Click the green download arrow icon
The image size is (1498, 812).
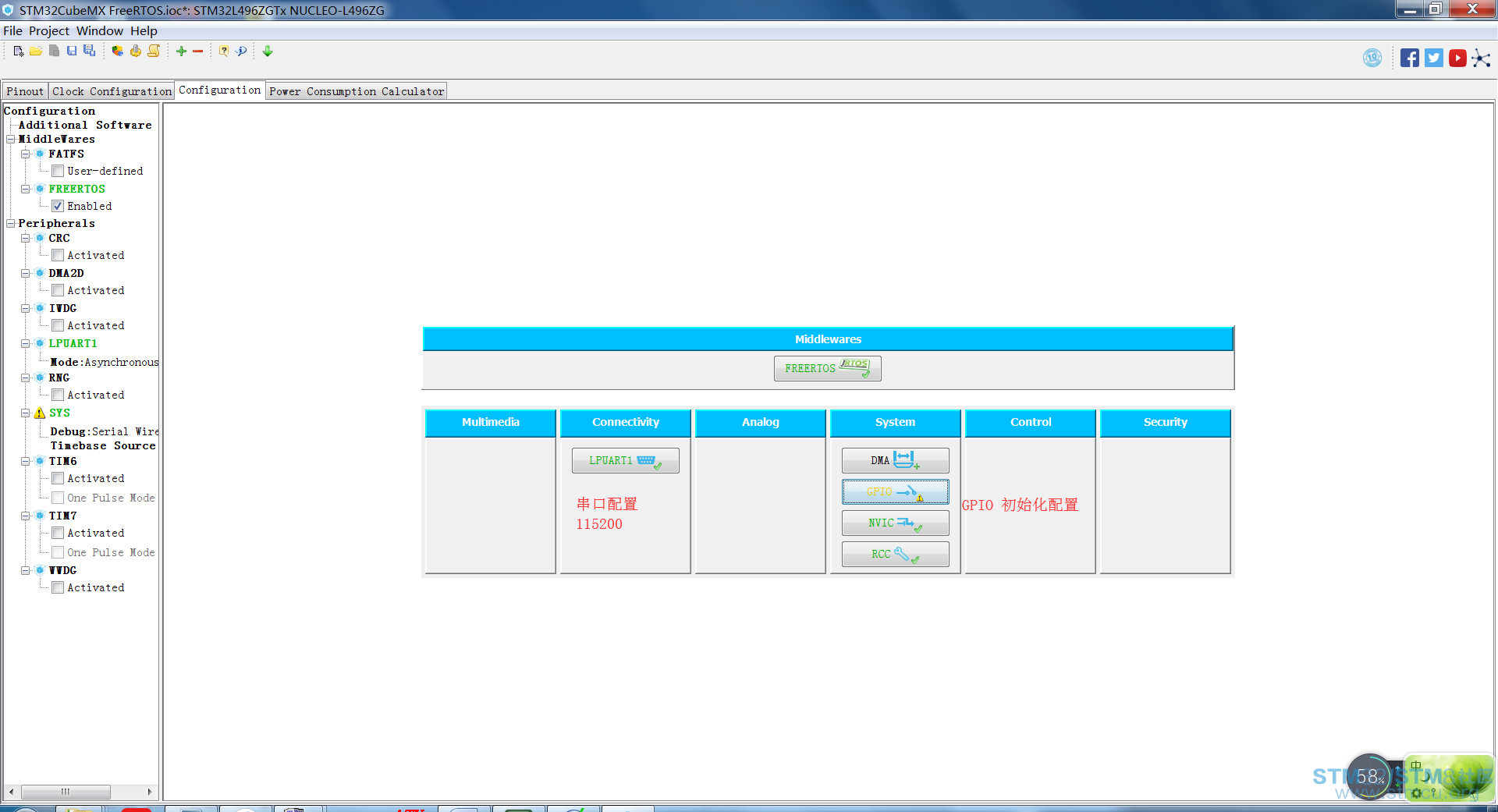[268, 51]
